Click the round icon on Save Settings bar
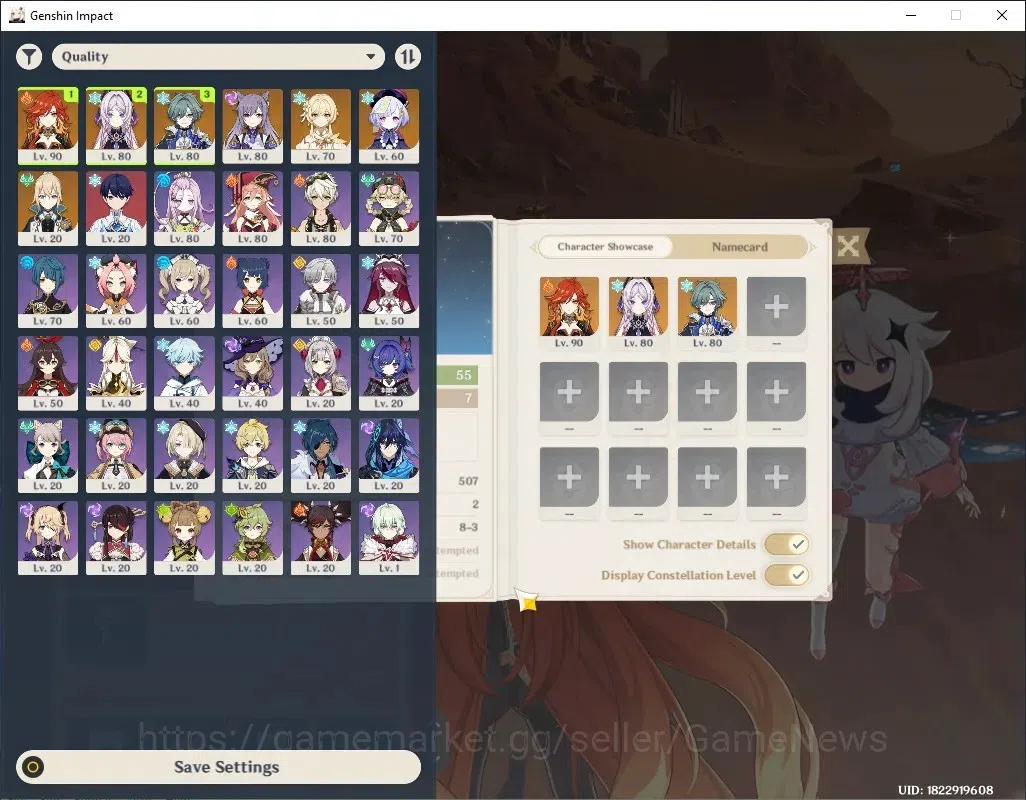 [33, 767]
